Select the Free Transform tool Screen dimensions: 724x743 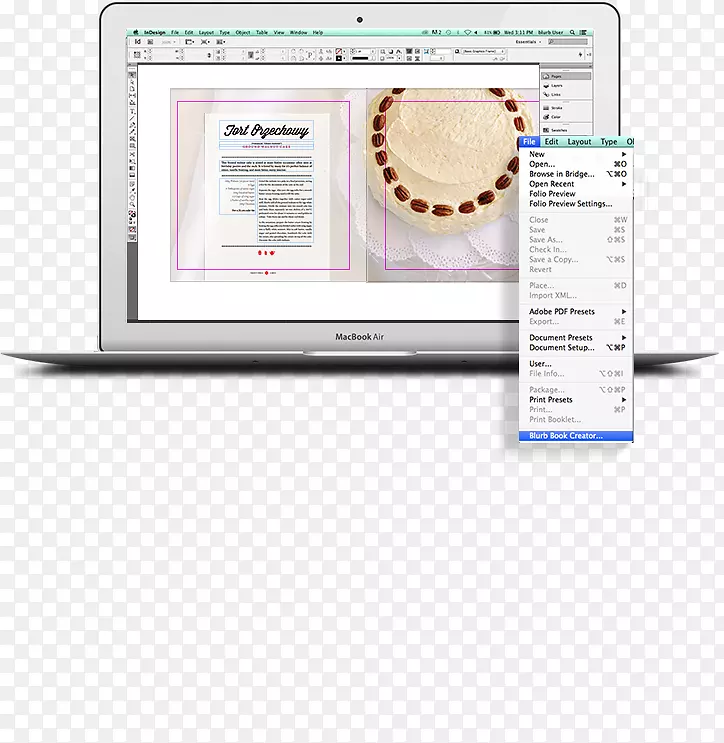click(132, 161)
